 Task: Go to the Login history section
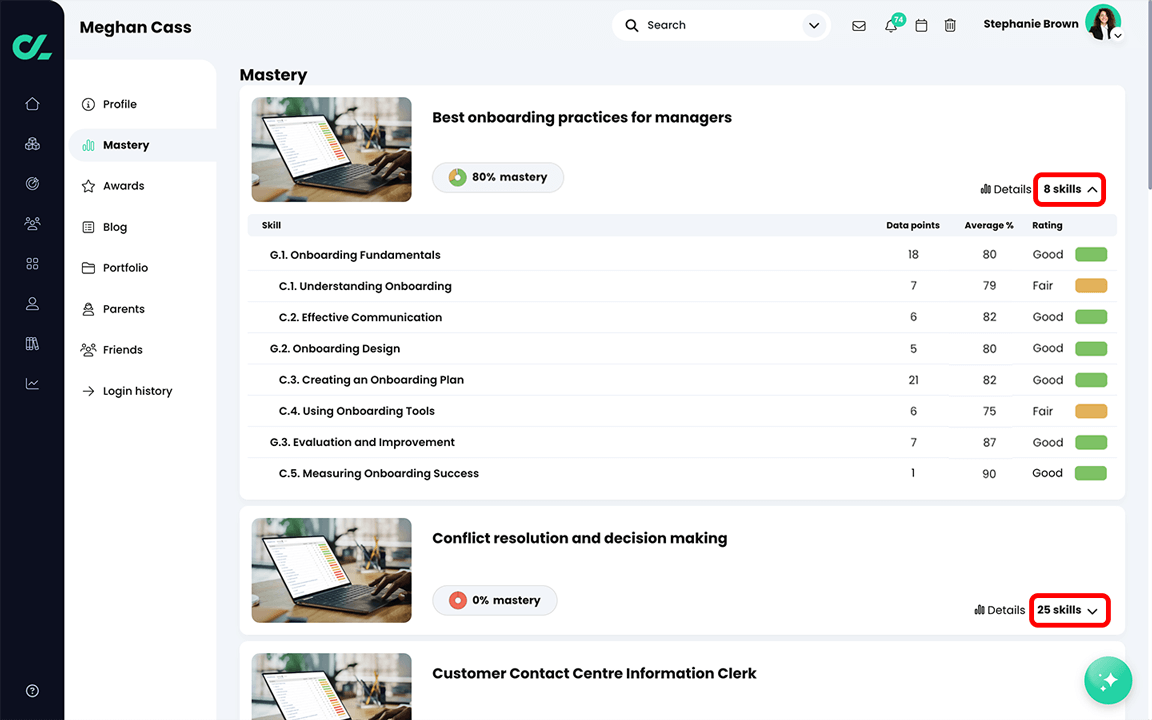137,390
